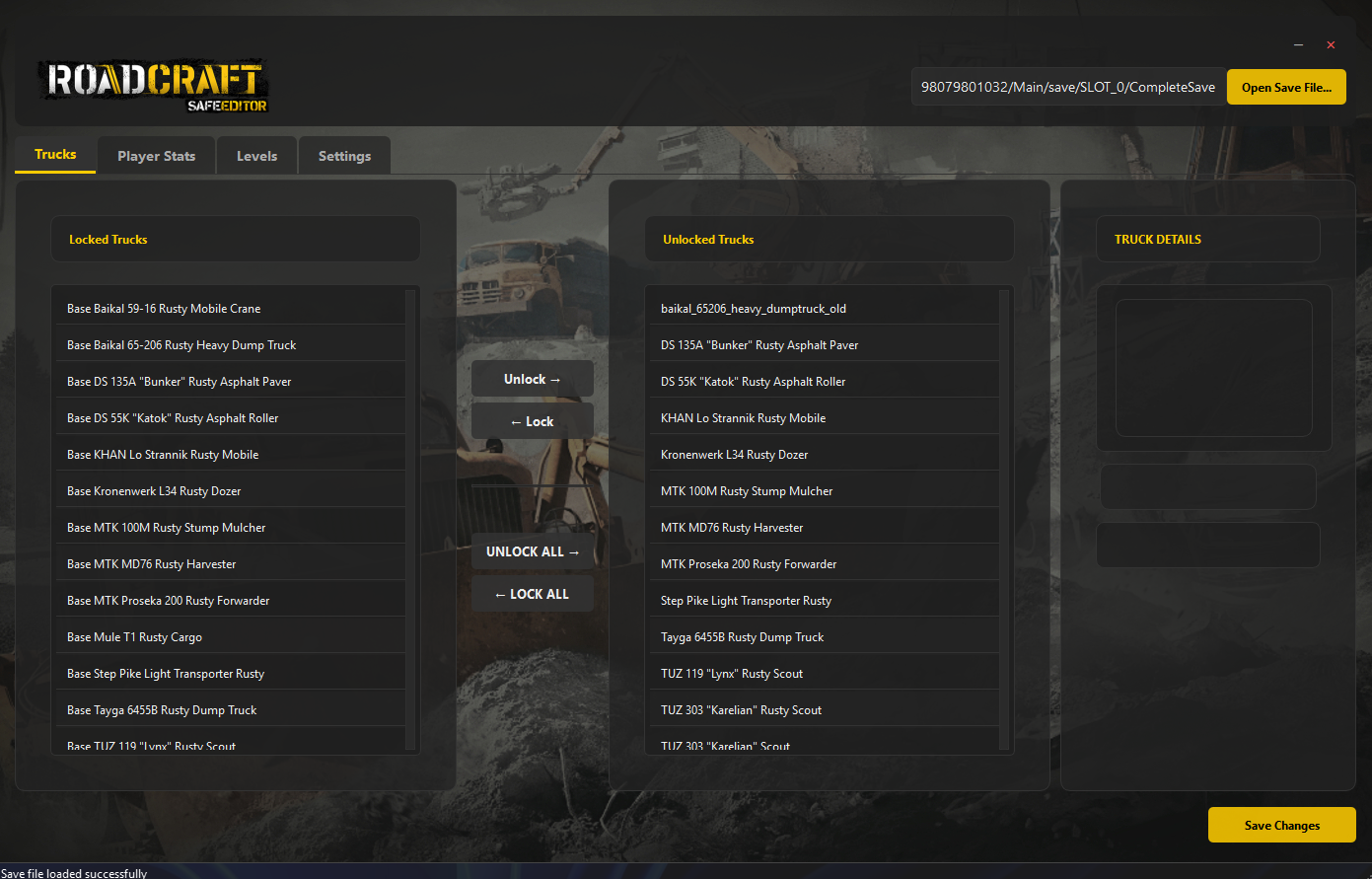Select locked Base DS 135A "Bunker" Rusty Asphalt Paver
The height and width of the screenshot is (879, 1372).
231,382
